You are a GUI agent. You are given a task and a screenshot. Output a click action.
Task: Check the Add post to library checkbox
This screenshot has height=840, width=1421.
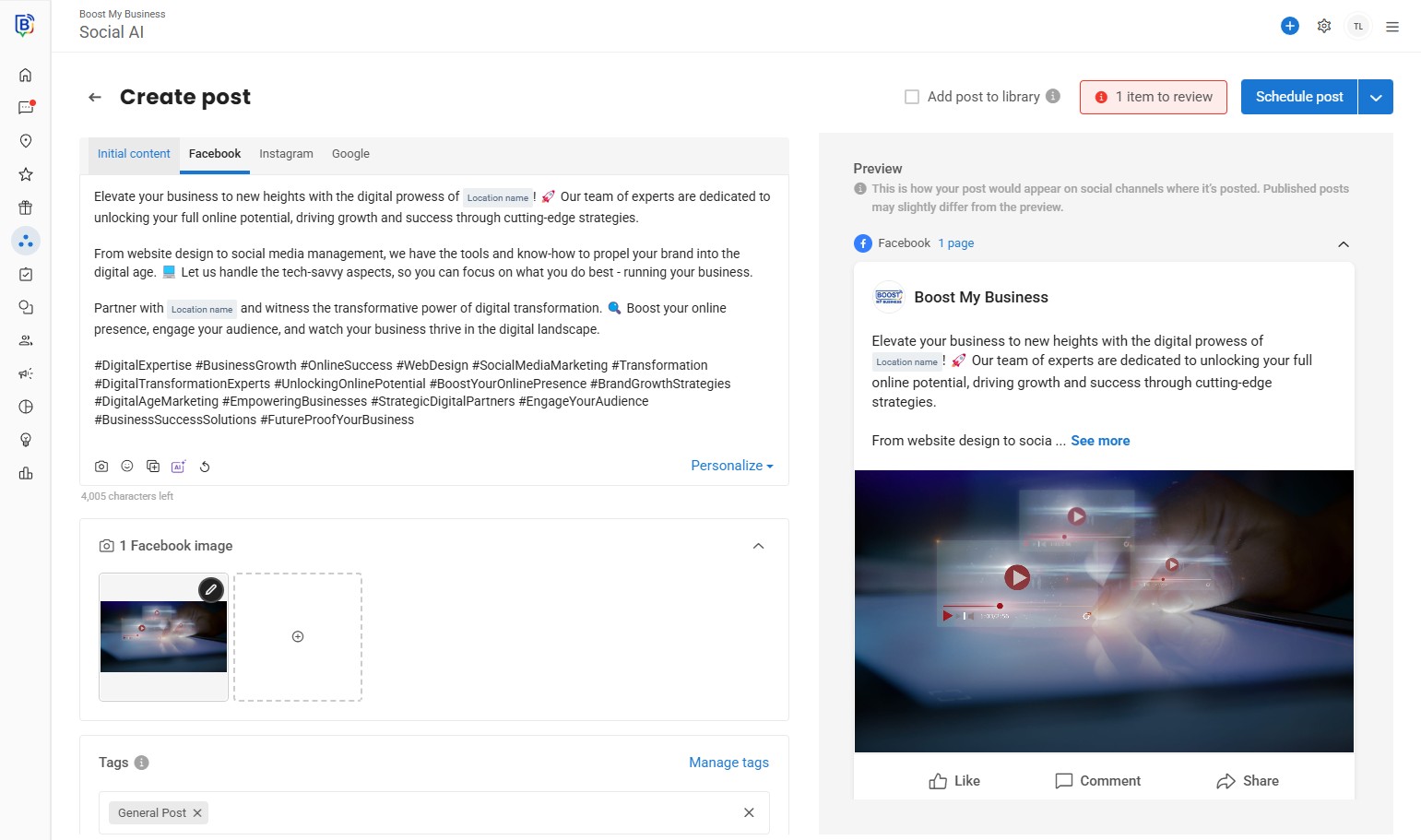click(x=912, y=97)
